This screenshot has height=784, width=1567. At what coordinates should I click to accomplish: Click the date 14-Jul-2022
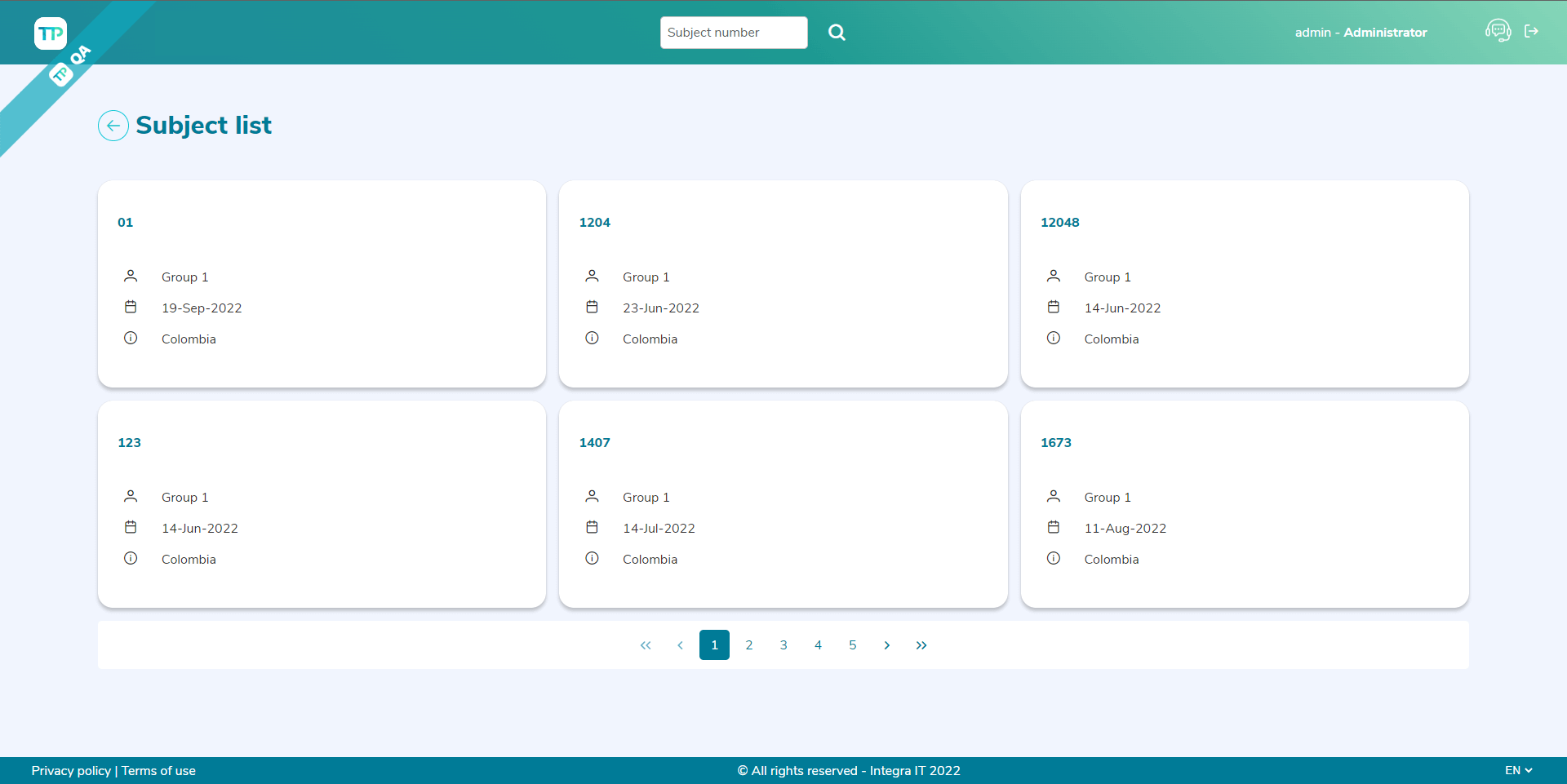tap(659, 529)
